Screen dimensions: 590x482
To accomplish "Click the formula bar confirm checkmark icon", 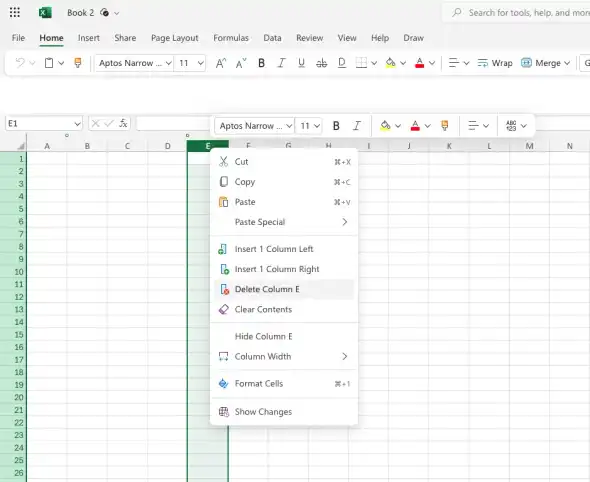I will click(109, 123).
